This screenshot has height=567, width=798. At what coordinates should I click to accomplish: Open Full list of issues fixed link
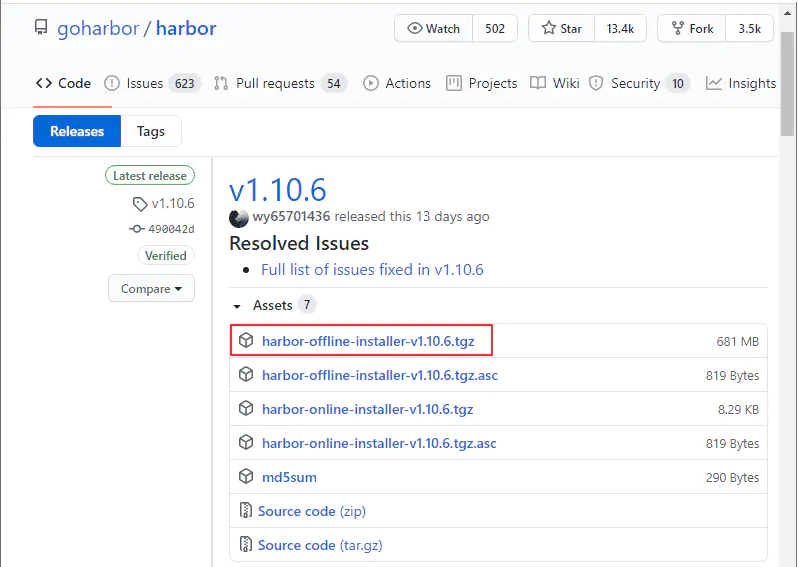tap(372, 269)
